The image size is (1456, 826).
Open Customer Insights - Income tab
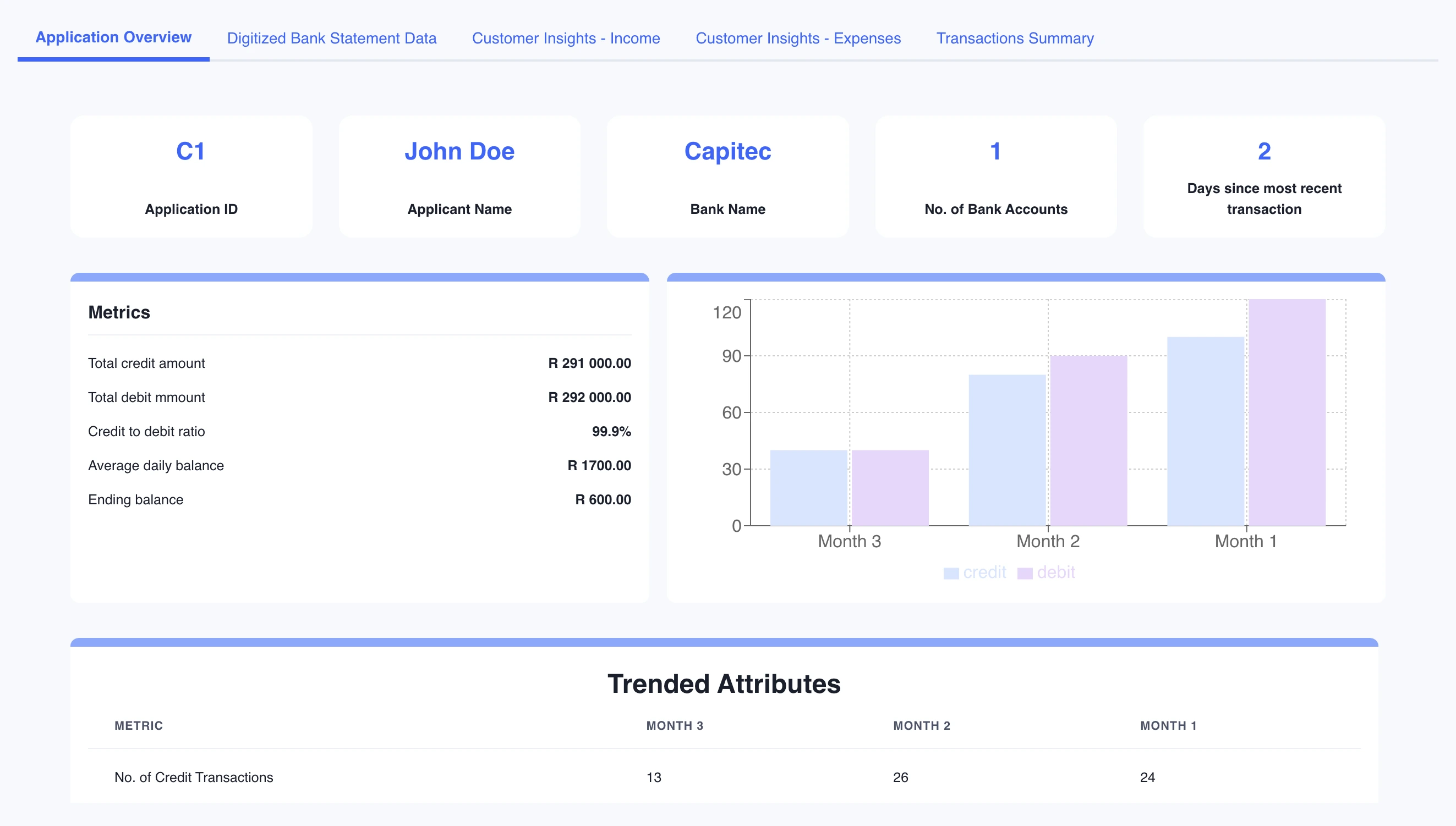click(566, 38)
